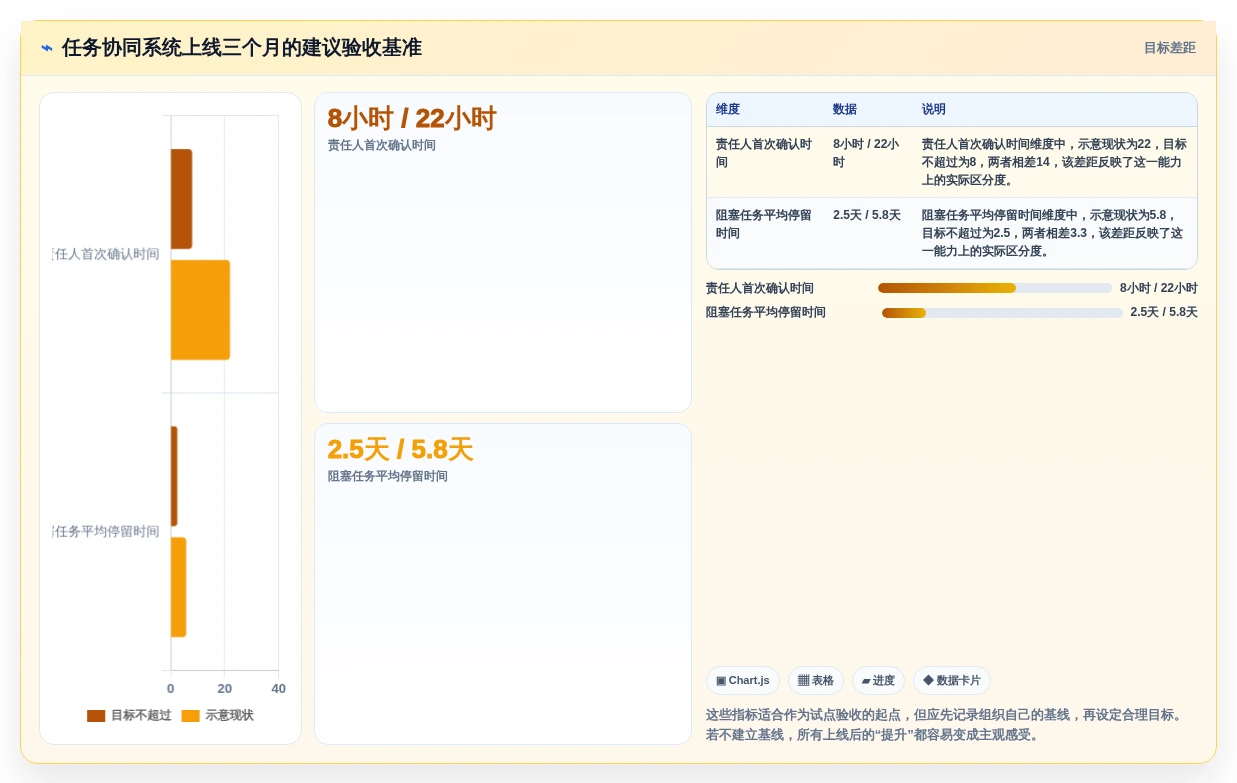Select the Chart.js tag chip
Screen dimensions: 1237x783
[743, 681]
